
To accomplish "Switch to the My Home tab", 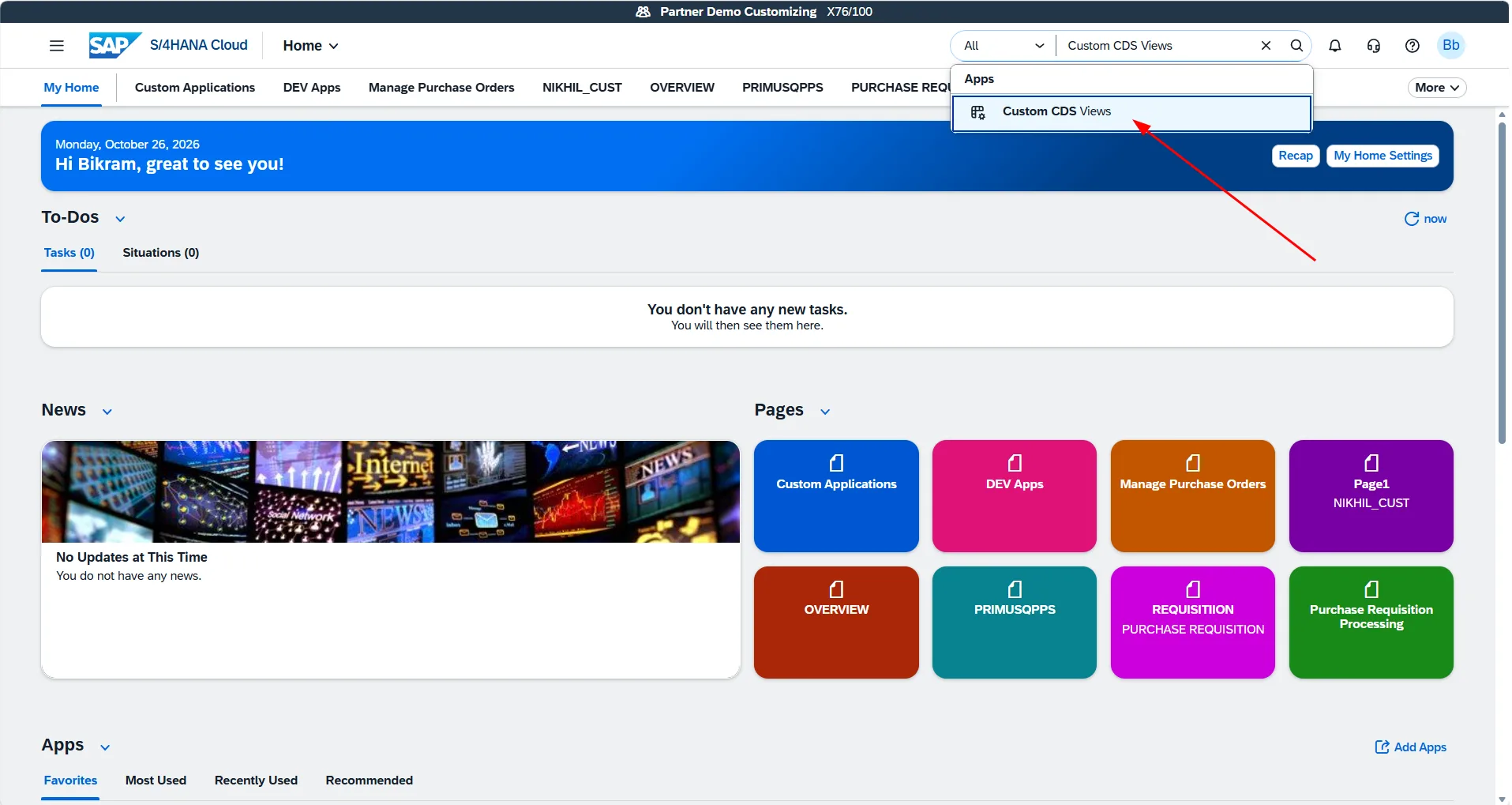I will click(71, 88).
